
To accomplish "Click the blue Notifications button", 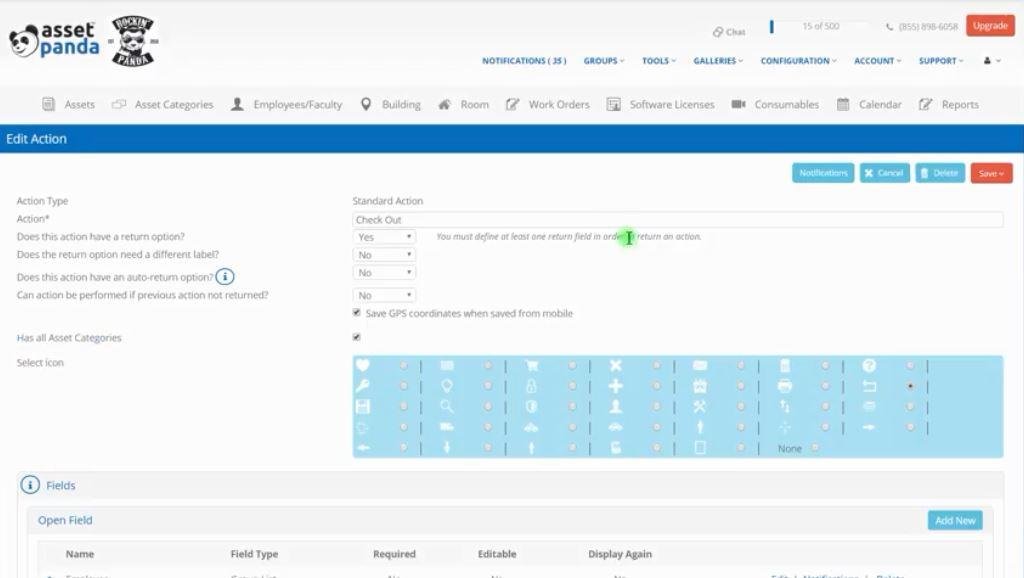I will tap(823, 173).
